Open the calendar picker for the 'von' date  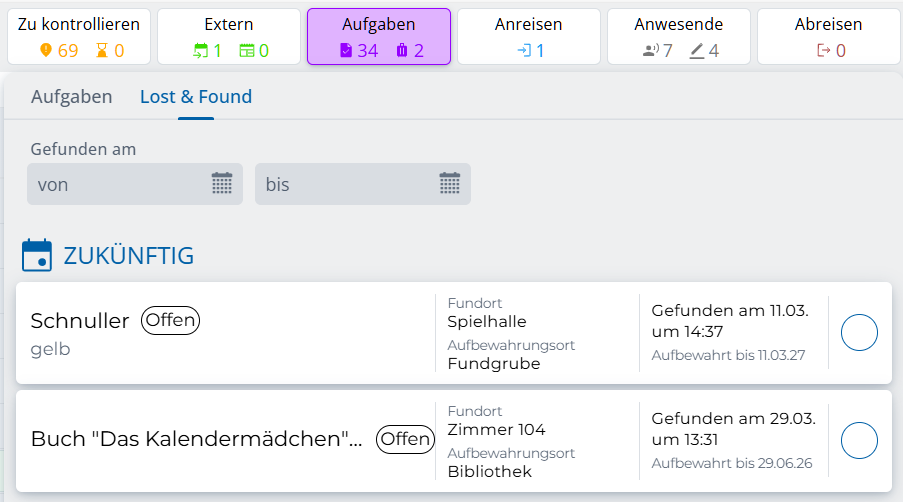click(x=222, y=184)
